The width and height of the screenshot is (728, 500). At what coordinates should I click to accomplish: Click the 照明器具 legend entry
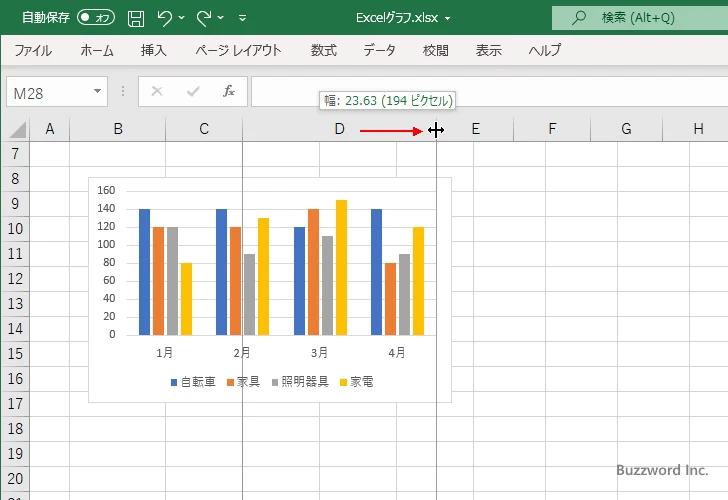tap(300, 382)
